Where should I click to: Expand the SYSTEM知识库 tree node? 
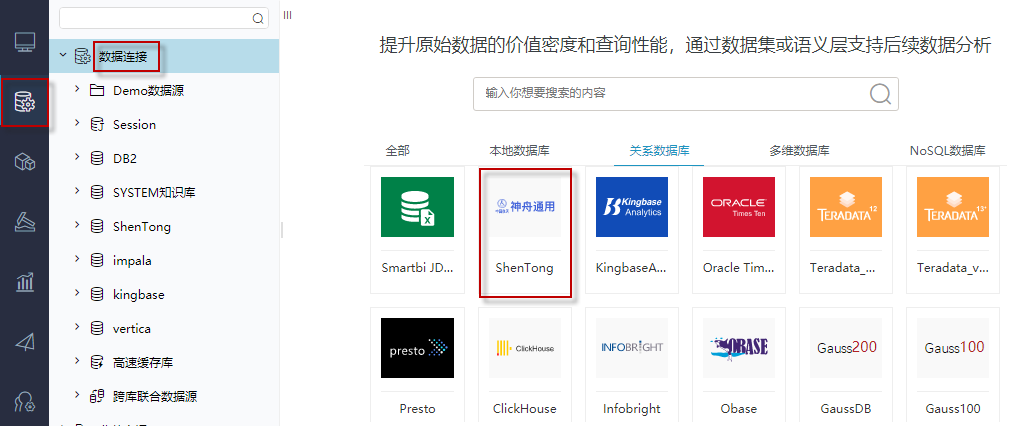(x=77, y=191)
